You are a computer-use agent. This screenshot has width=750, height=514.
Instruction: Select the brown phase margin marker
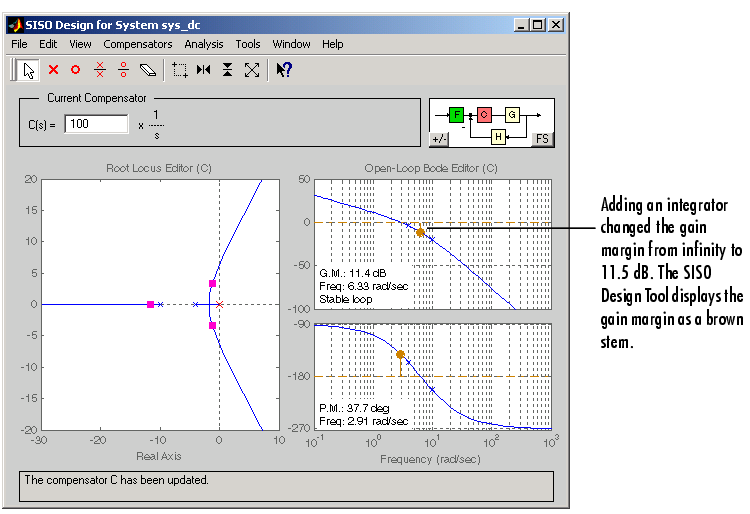click(400, 354)
